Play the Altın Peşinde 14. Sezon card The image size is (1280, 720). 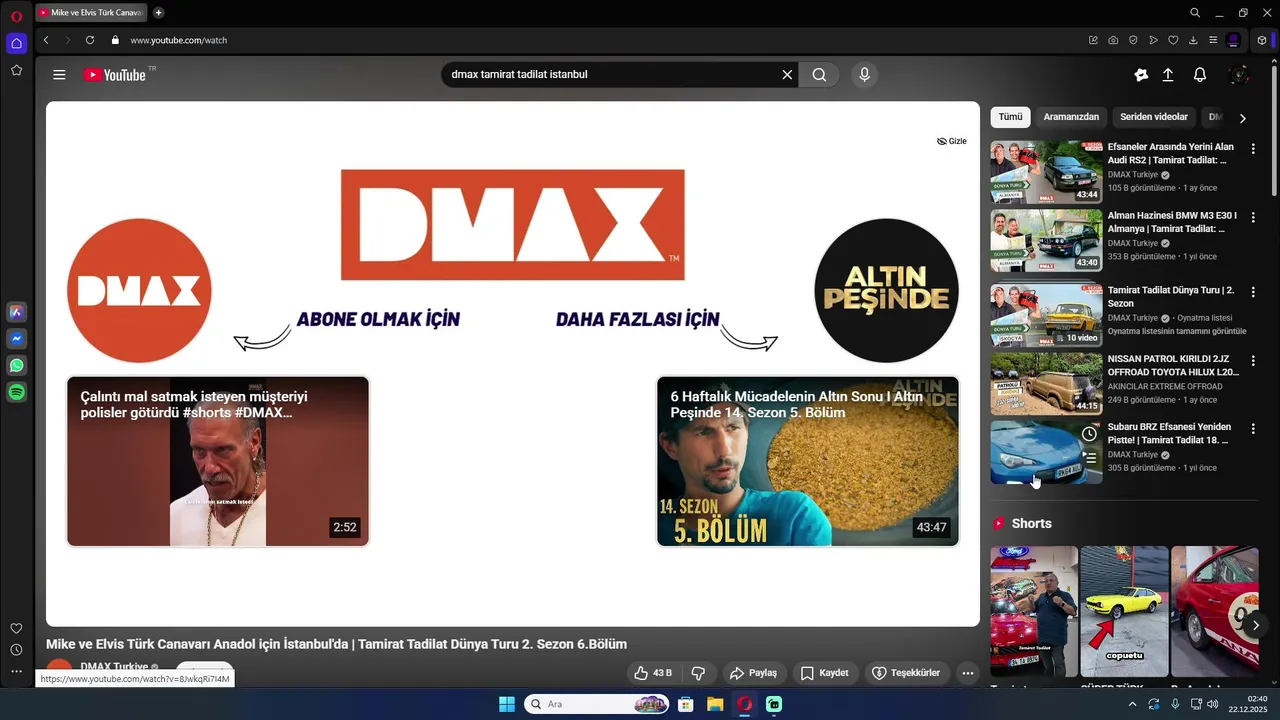point(808,461)
